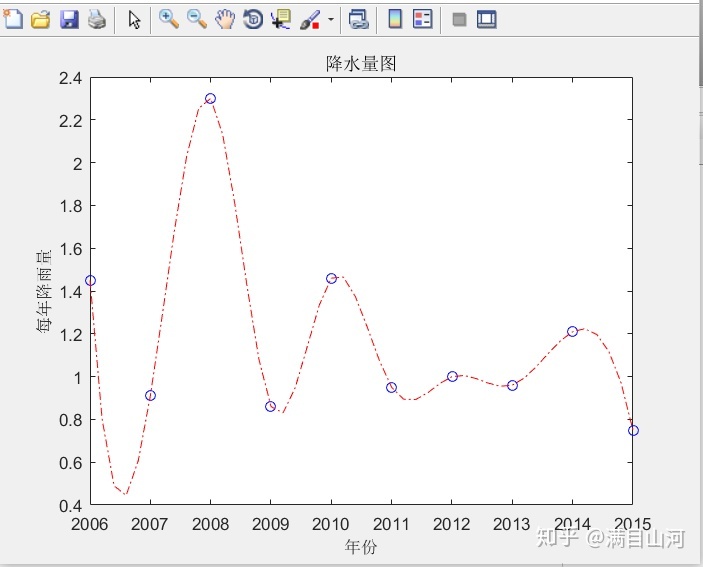The image size is (703, 567).
Task: Click the y-axis label 每年降雨量
Action: tap(44, 291)
